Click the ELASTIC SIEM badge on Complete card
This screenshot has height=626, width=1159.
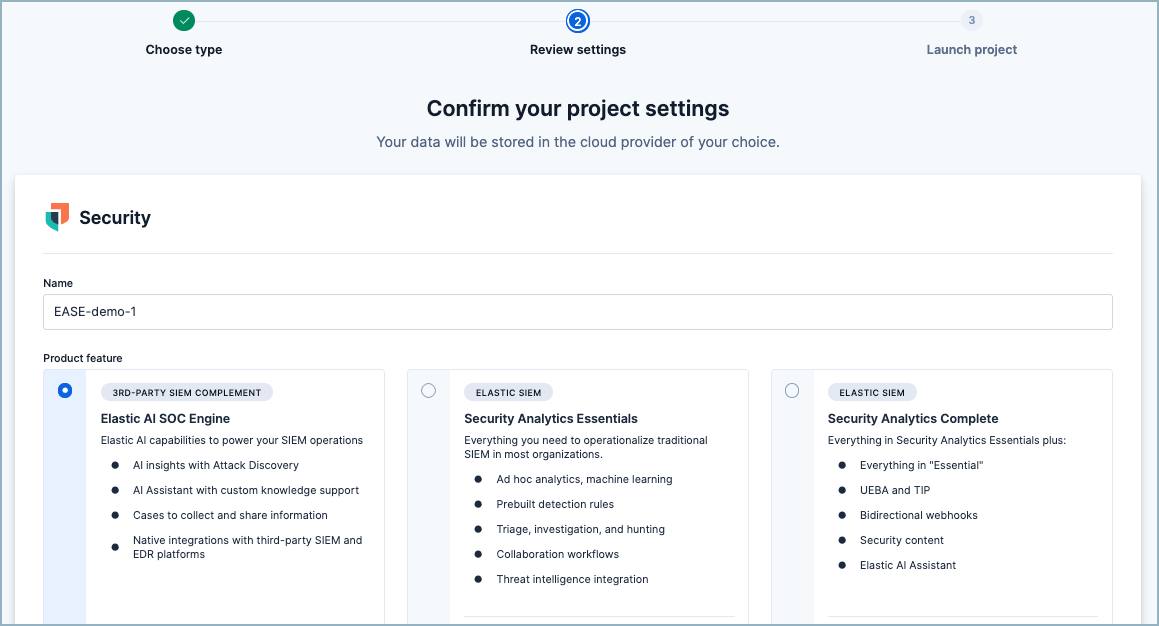pos(872,392)
